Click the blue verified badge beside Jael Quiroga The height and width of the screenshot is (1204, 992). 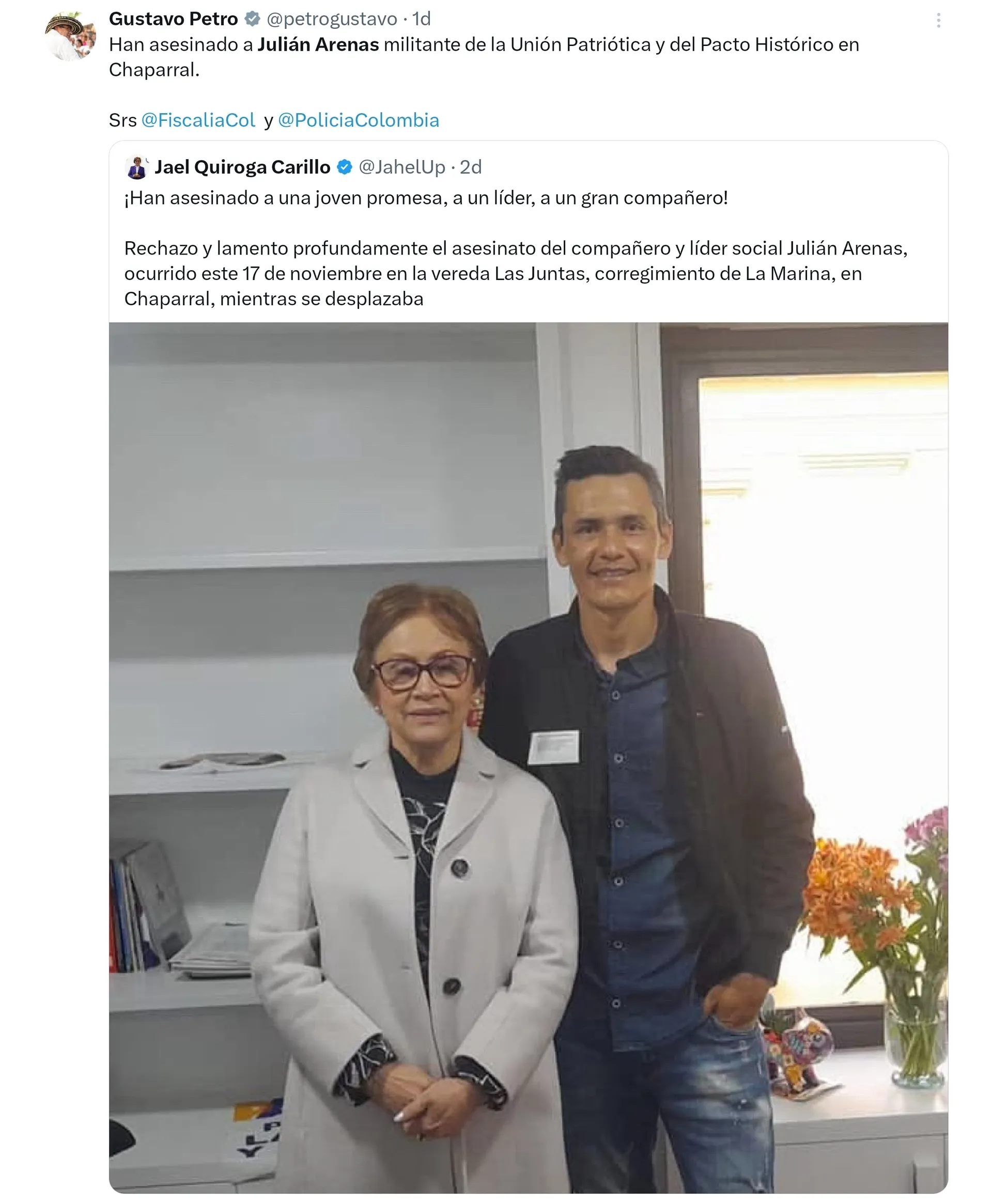345,167
